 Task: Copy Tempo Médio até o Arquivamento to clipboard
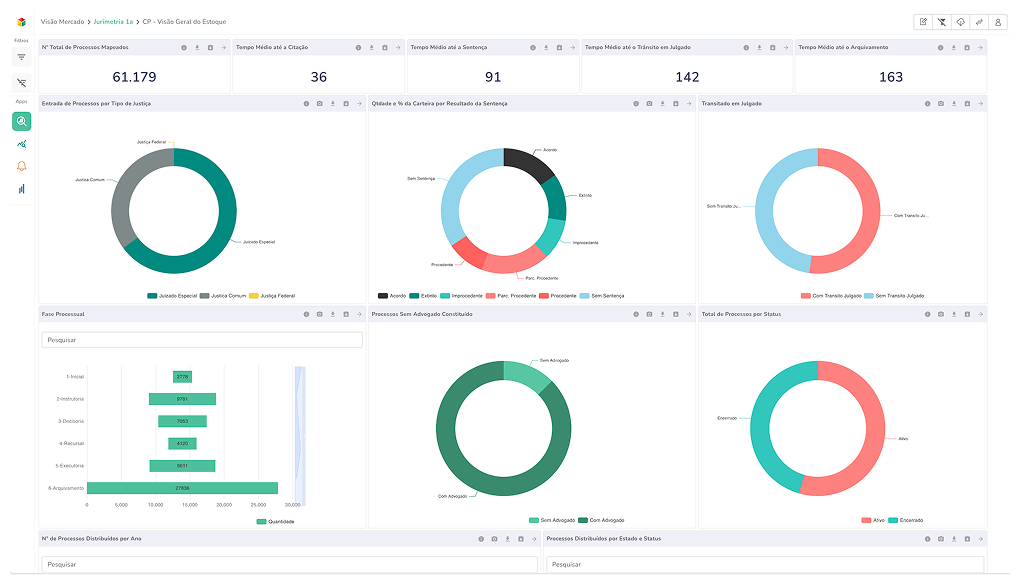(967, 48)
